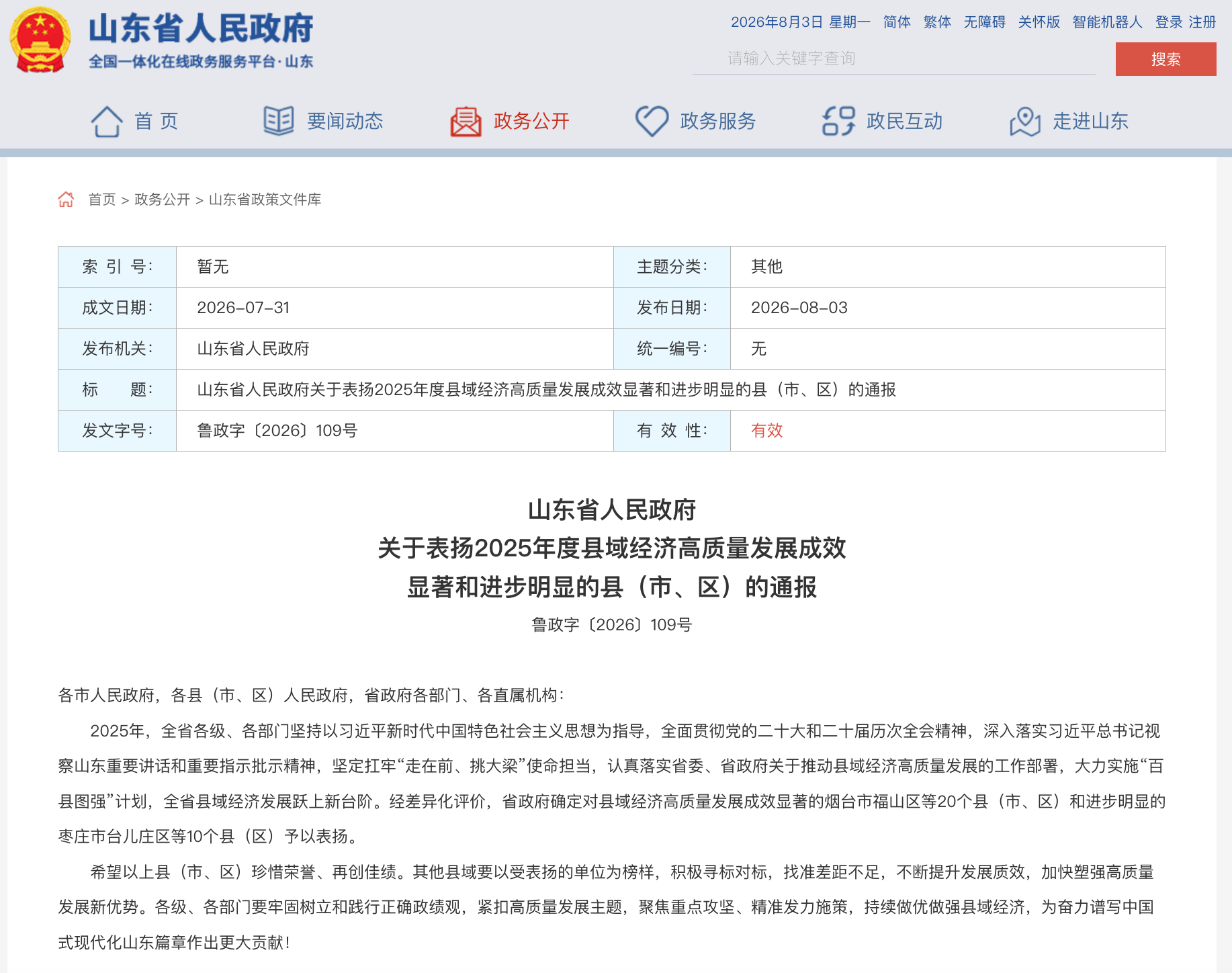Click the red 搜索 button
Viewport: 1232px width, 973px height.
(x=1165, y=59)
